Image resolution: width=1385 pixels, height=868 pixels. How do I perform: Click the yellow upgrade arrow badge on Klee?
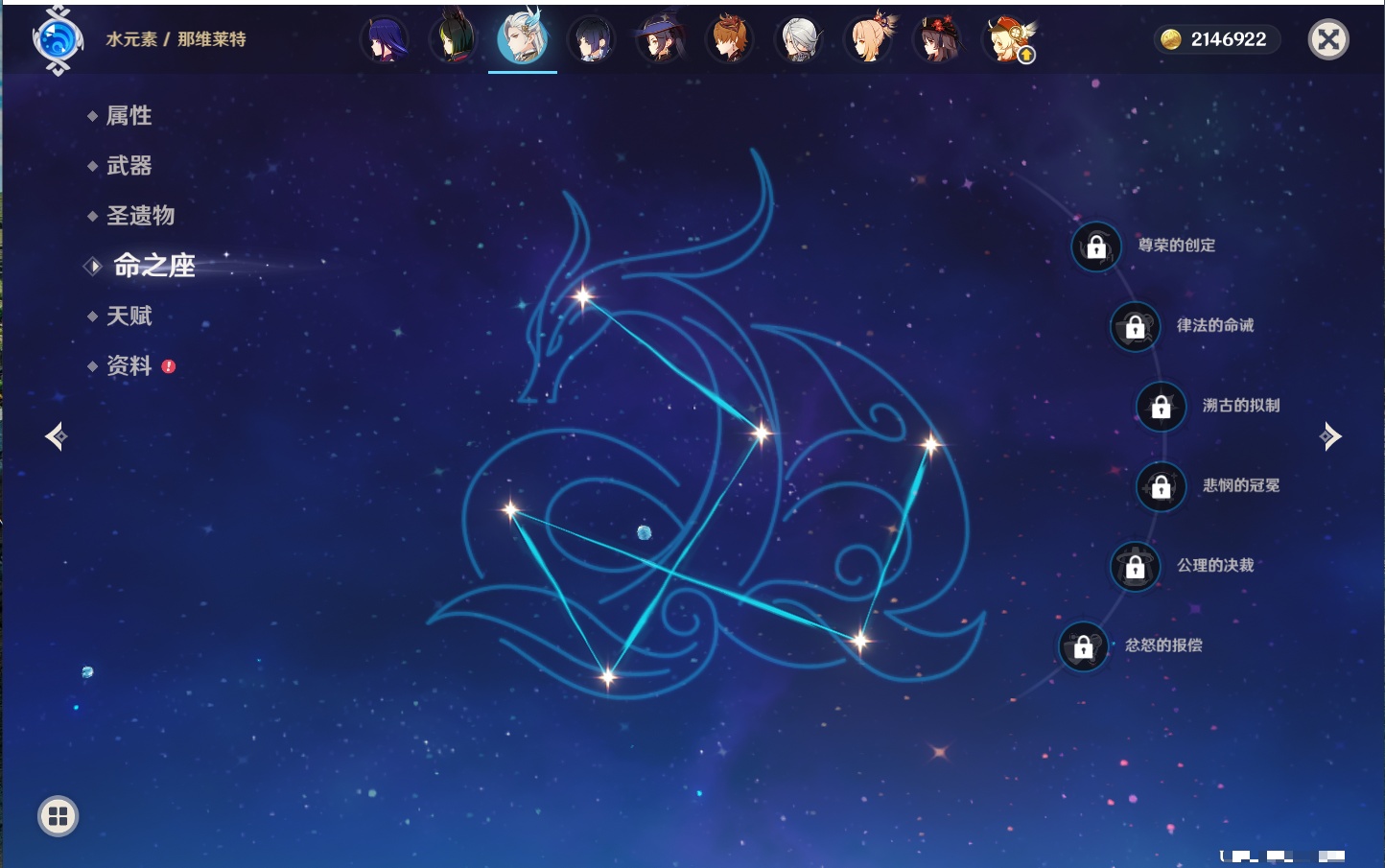(x=1026, y=56)
